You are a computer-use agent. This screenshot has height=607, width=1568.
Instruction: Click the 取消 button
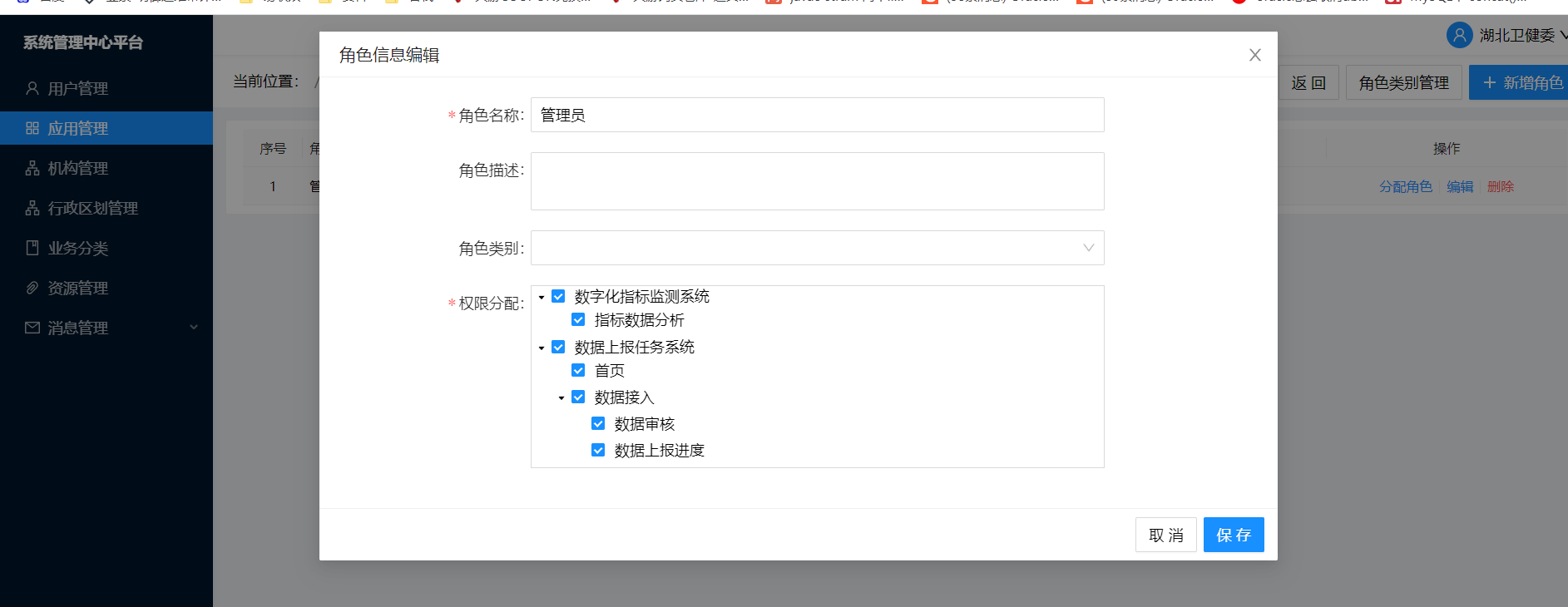tap(1166, 535)
